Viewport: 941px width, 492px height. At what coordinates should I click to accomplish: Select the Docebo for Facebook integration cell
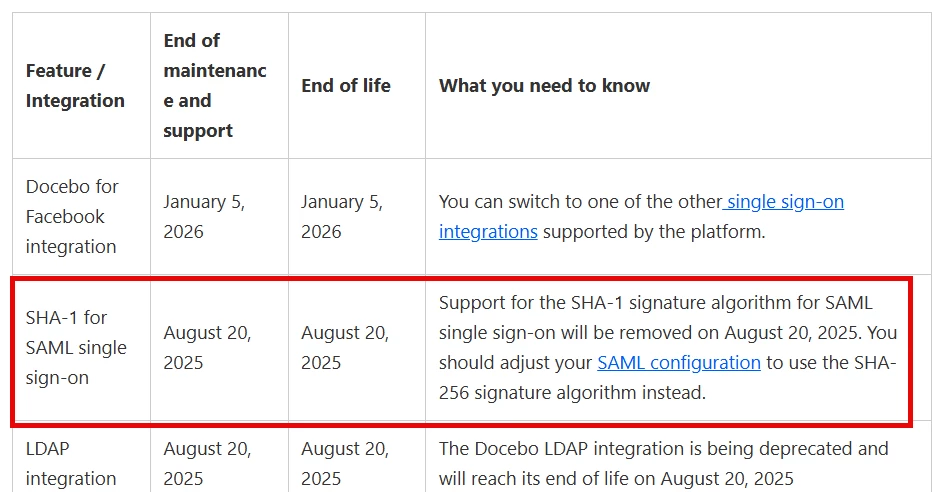pos(72,216)
